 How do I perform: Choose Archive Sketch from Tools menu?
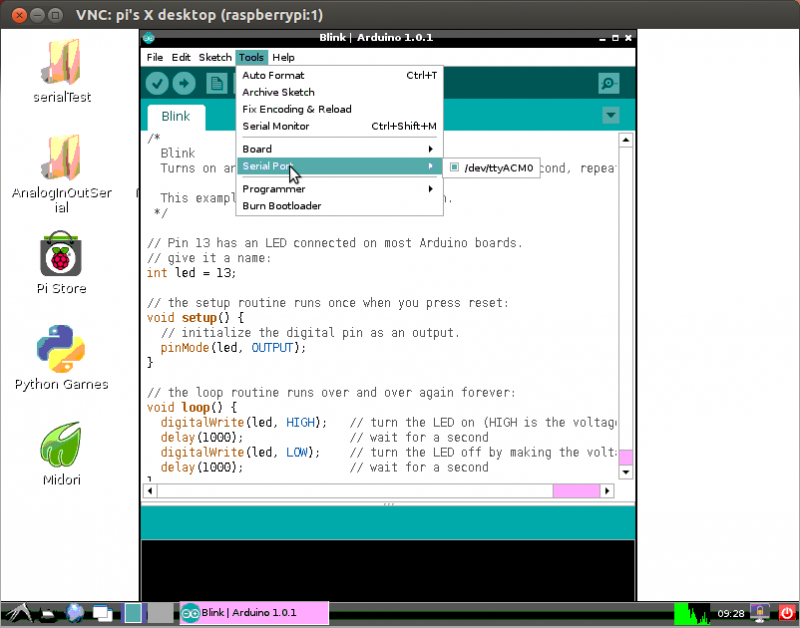pyautogui.click(x=339, y=92)
